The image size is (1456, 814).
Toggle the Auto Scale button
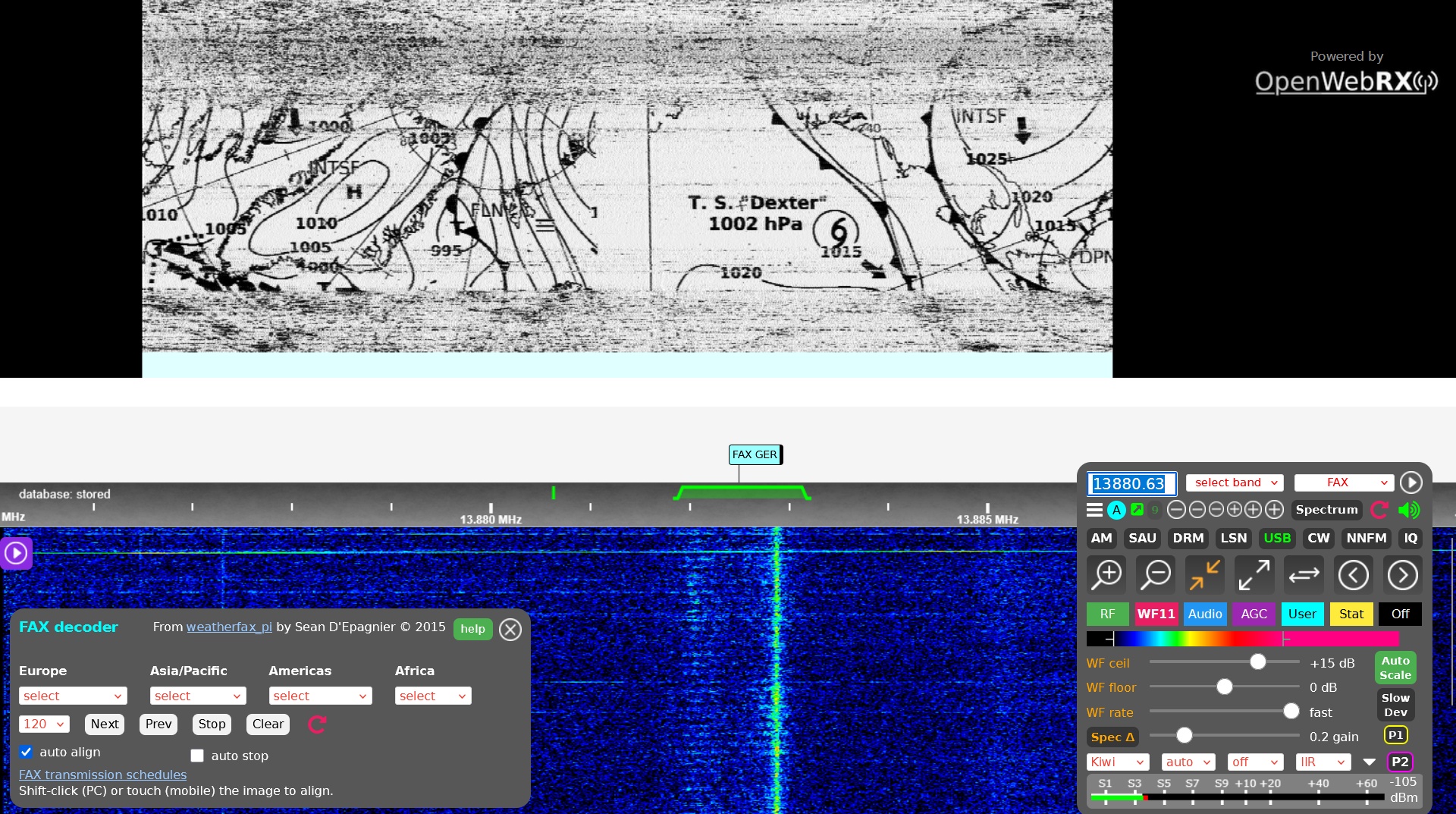[1395, 667]
